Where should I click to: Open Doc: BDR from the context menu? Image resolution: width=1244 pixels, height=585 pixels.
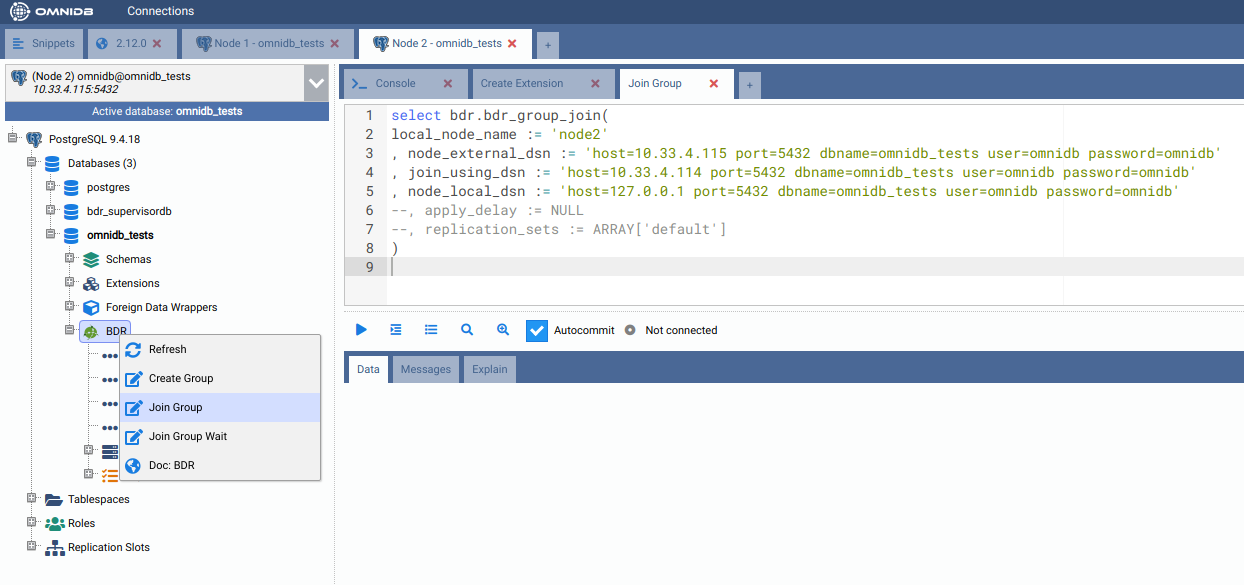tap(220, 465)
